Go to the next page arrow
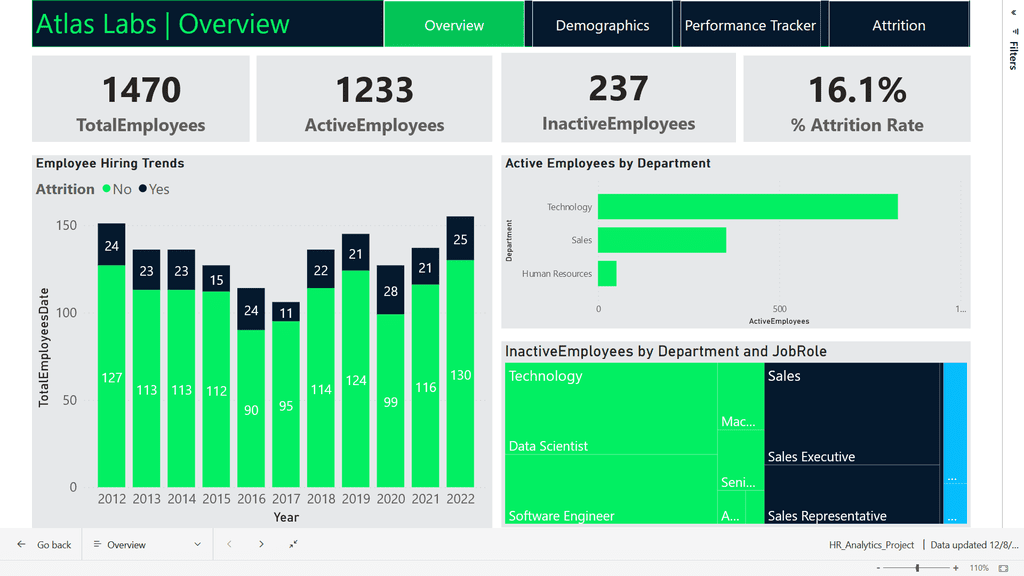1024x576 pixels. point(261,544)
